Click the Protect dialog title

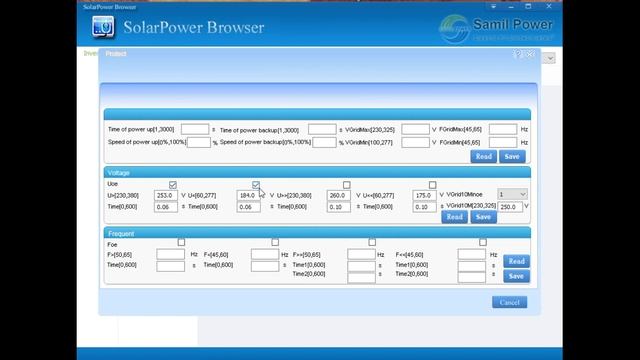[116, 53]
